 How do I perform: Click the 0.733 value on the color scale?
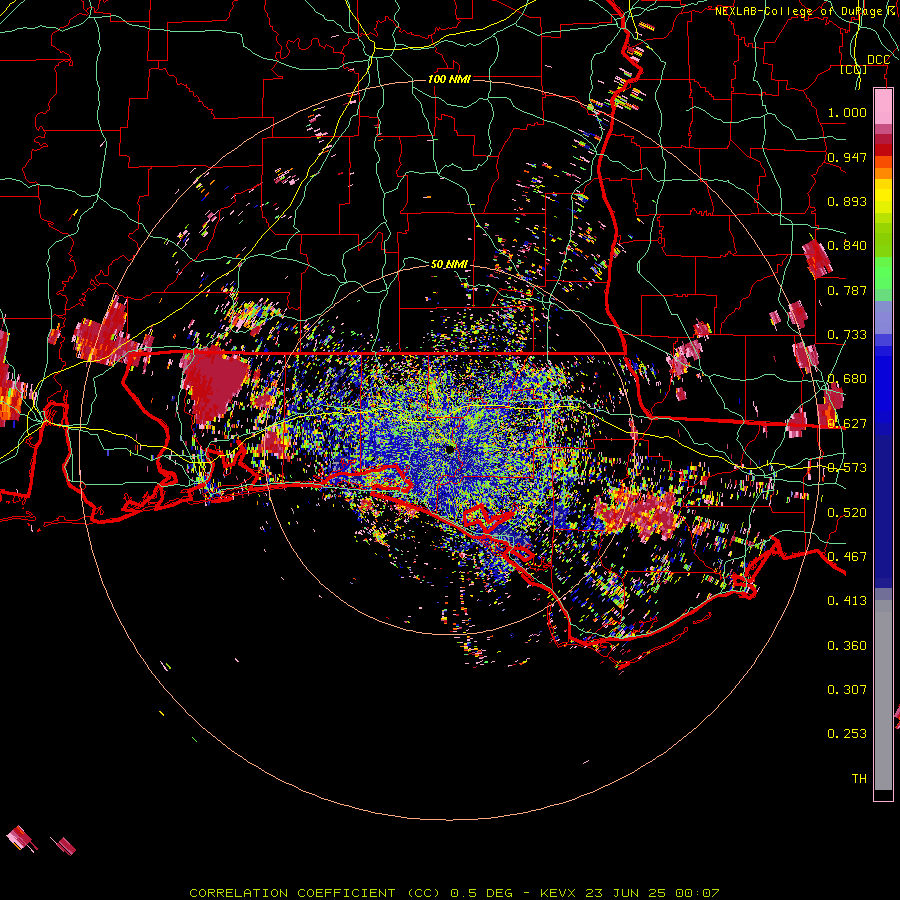pos(847,335)
